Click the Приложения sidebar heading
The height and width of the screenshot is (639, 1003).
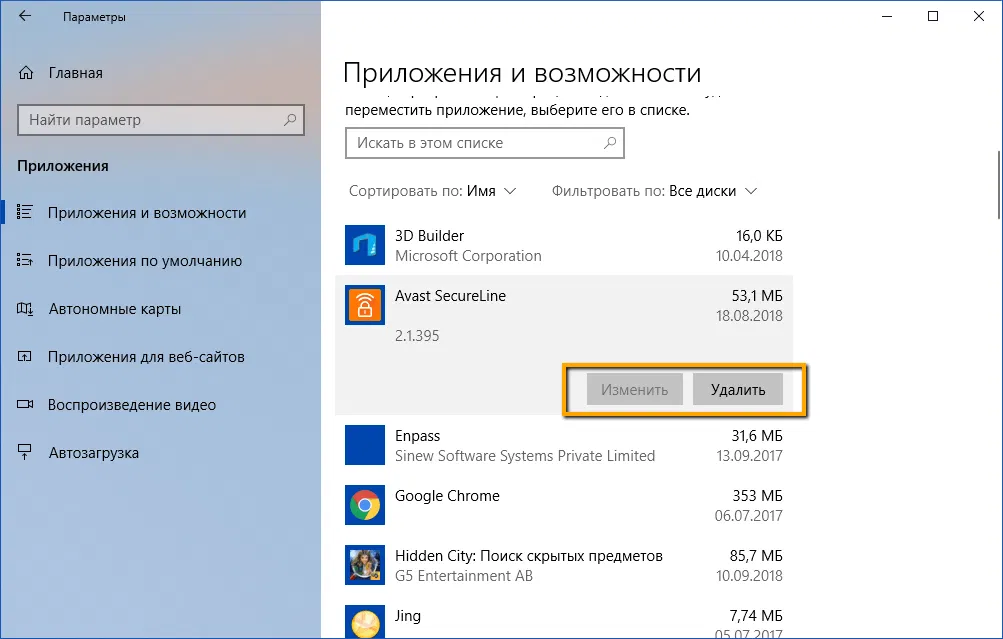[63, 166]
